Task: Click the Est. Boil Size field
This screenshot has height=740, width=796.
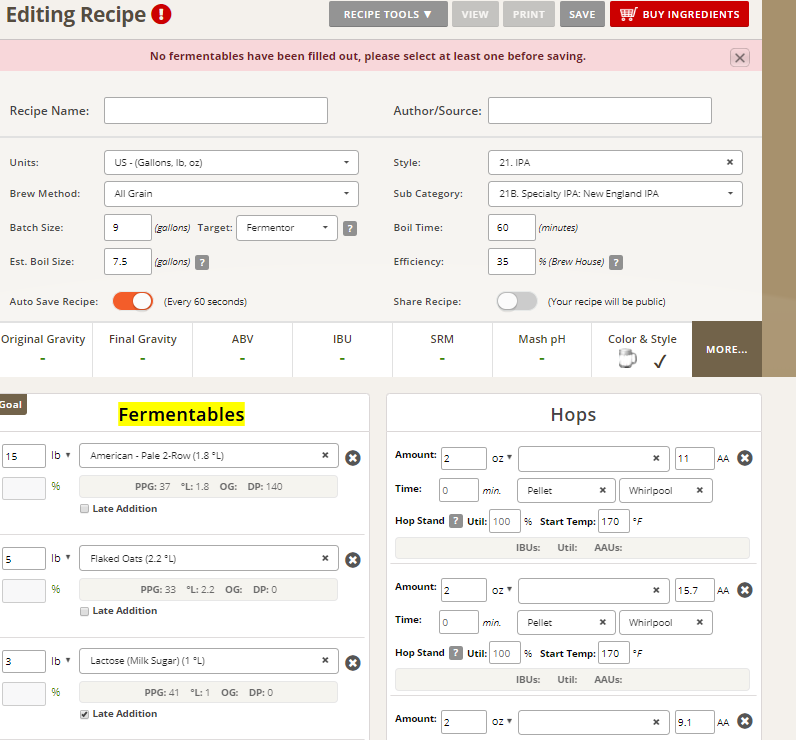Action: 128,262
